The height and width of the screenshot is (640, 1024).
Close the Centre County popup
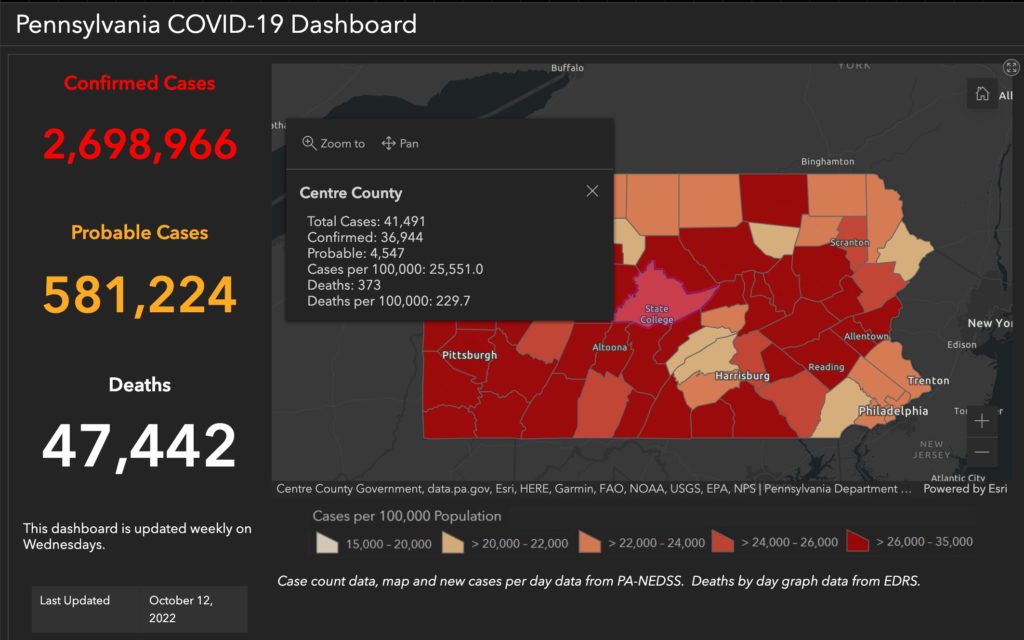pyautogui.click(x=592, y=191)
